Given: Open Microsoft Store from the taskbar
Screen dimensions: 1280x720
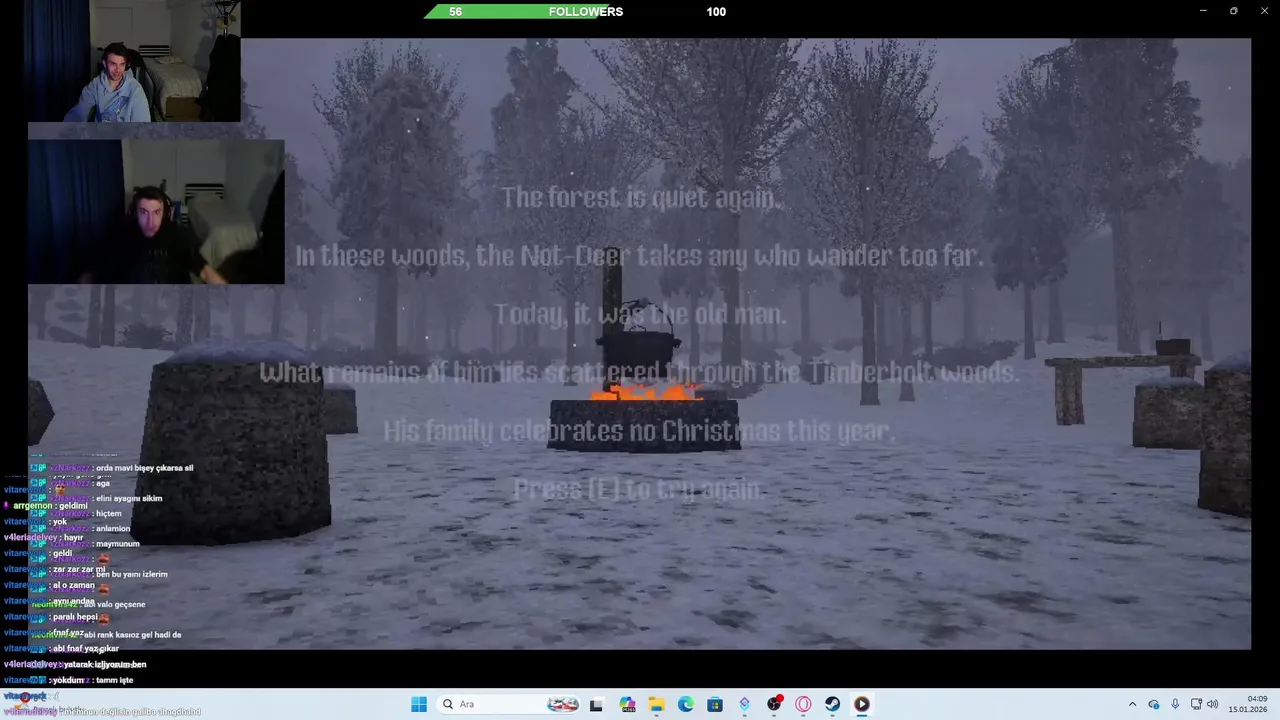Looking at the screenshot, I should (715, 704).
